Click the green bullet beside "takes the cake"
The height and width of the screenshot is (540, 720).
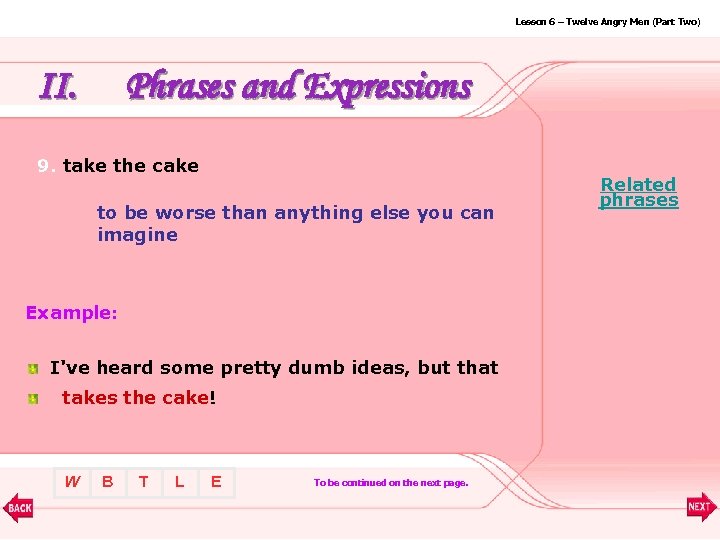(33, 399)
